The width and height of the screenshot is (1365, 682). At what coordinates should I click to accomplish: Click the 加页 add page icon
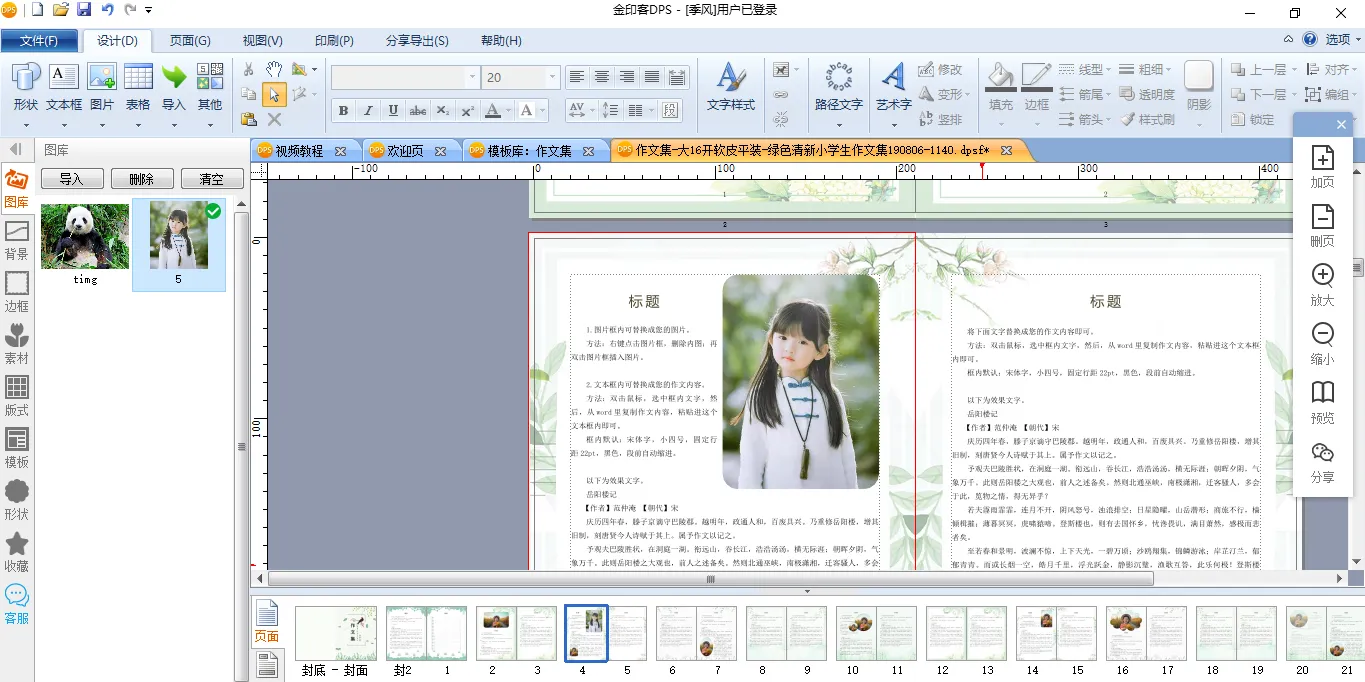(1322, 166)
